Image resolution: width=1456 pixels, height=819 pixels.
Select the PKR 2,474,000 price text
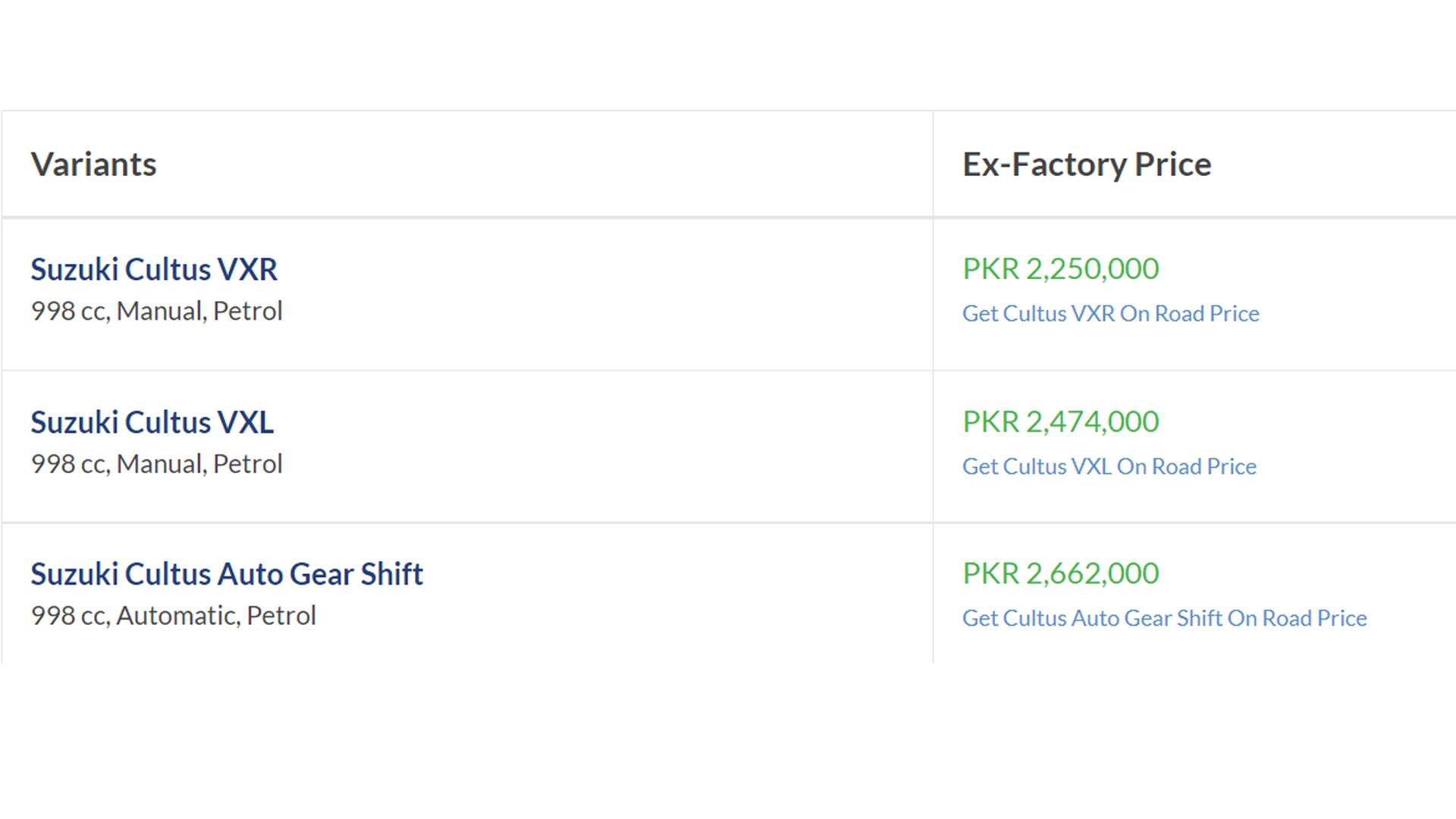(x=1060, y=422)
